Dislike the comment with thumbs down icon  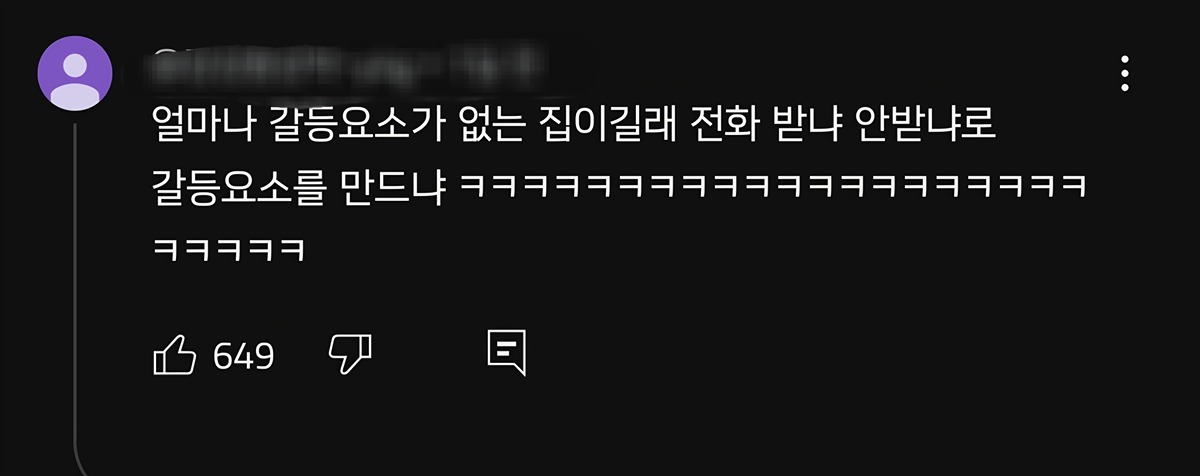[350, 354]
